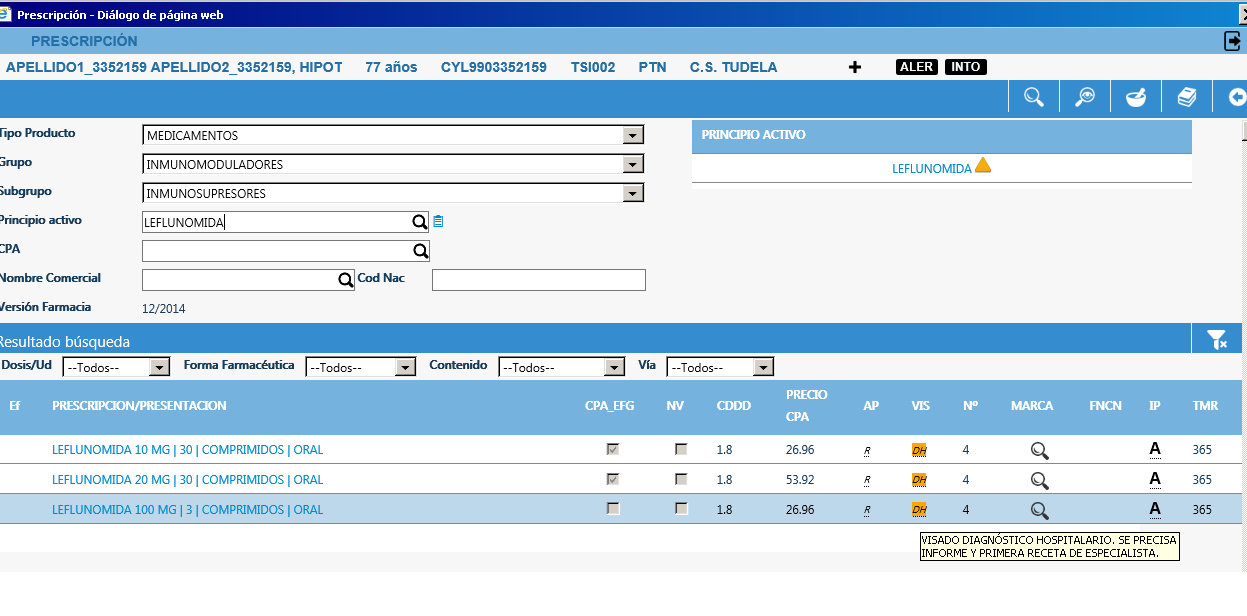Open the mortar and pestle icon
The image size is (1247, 616).
pyautogui.click(x=1136, y=97)
